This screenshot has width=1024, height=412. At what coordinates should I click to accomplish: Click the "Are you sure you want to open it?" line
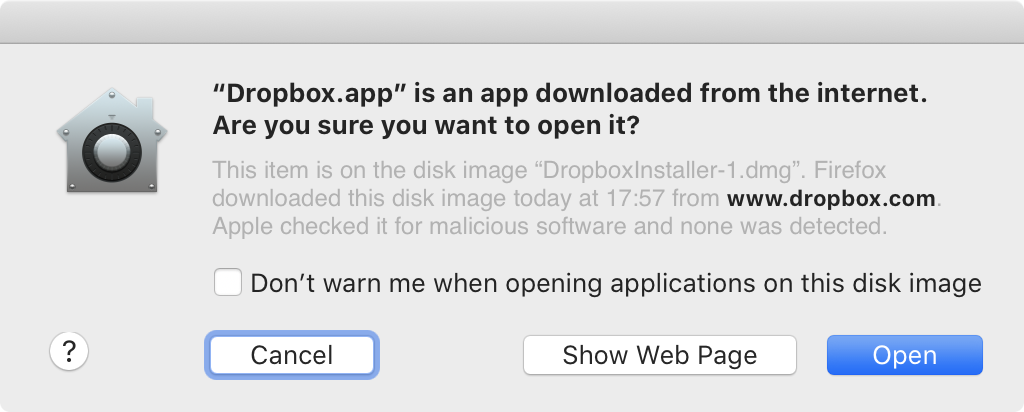coord(426,127)
